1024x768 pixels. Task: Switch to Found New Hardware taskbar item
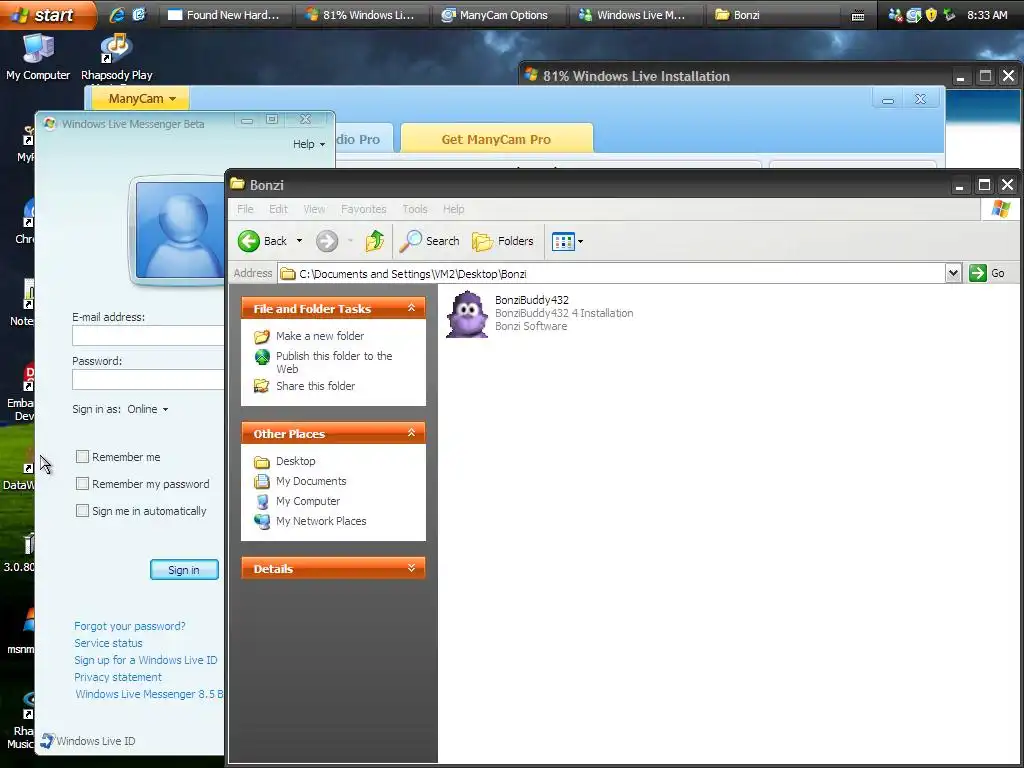224,15
